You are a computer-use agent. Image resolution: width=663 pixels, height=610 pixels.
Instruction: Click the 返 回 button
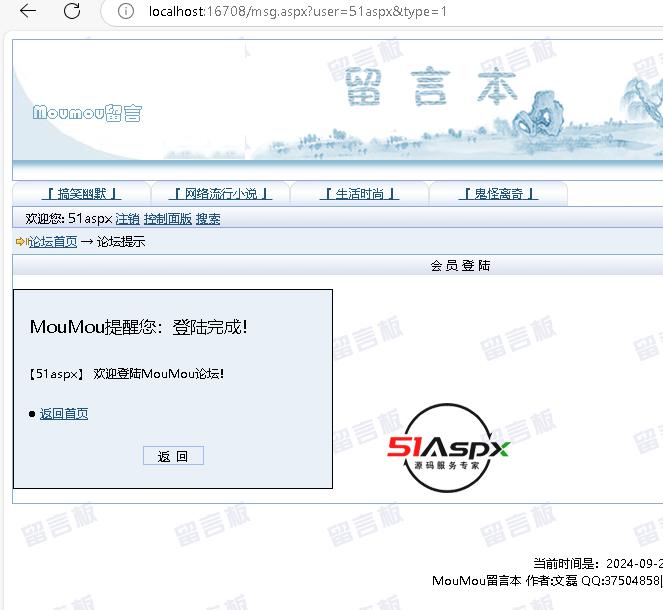point(173,456)
